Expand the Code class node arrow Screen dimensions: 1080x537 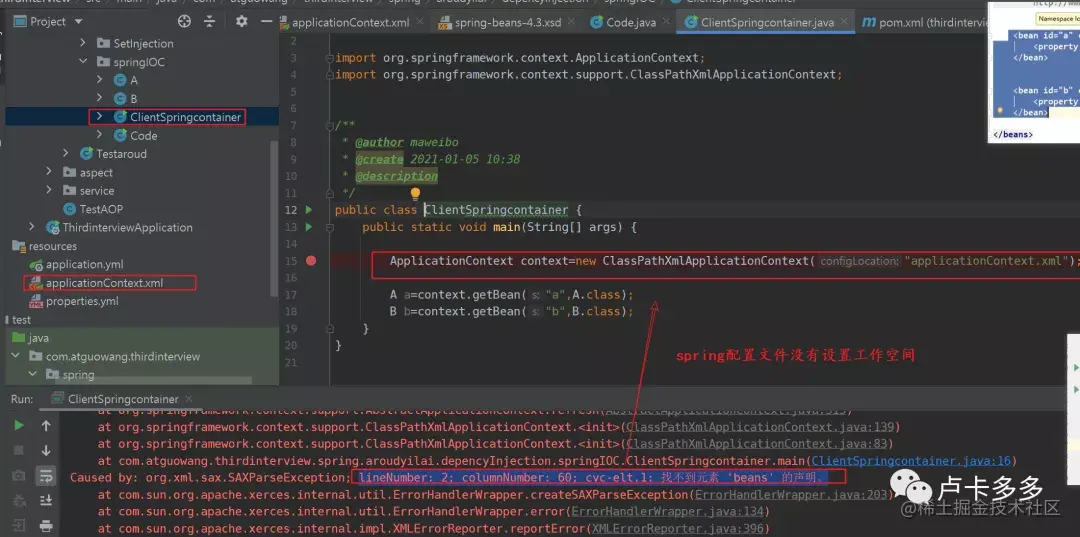99,136
